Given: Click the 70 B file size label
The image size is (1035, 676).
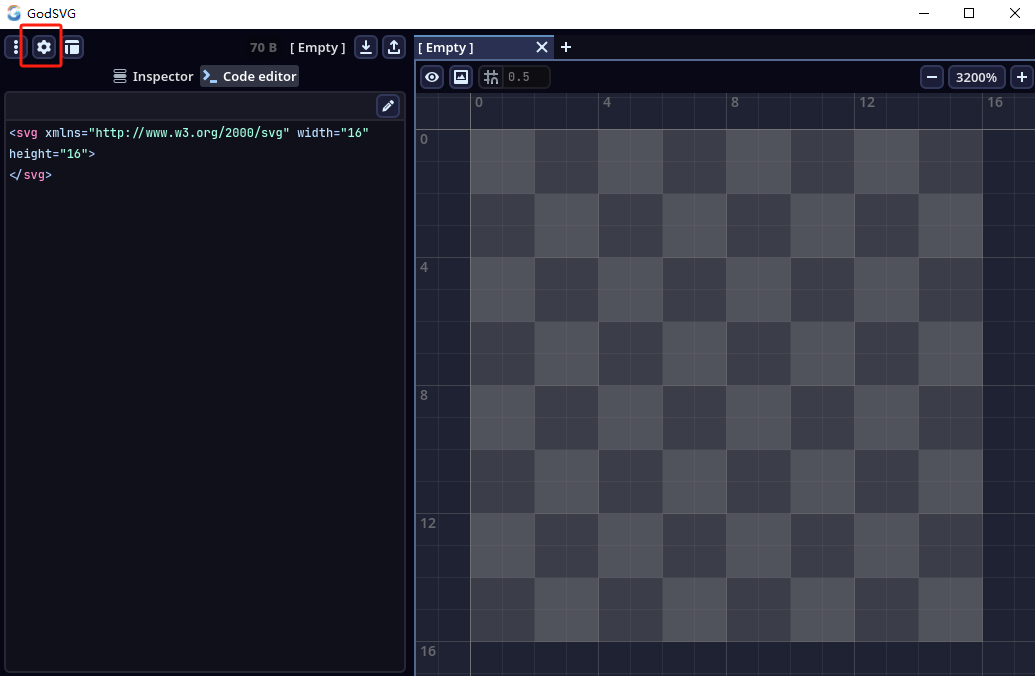Looking at the screenshot, I should pos(263,48).
